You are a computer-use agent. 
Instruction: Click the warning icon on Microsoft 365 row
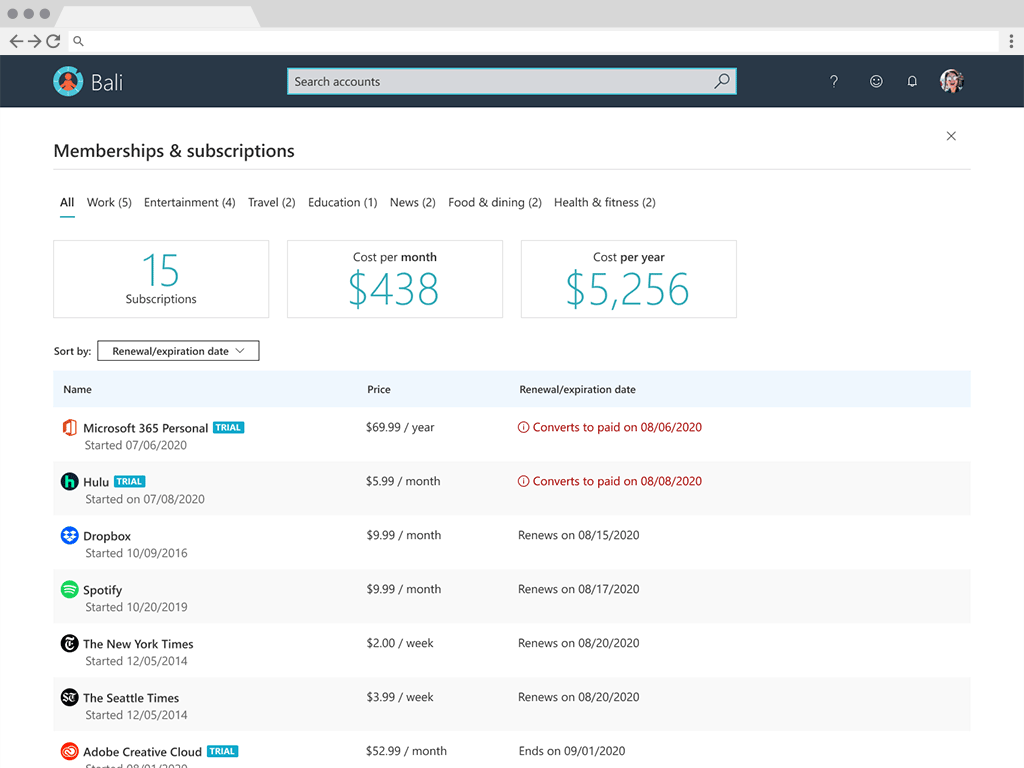523,427
